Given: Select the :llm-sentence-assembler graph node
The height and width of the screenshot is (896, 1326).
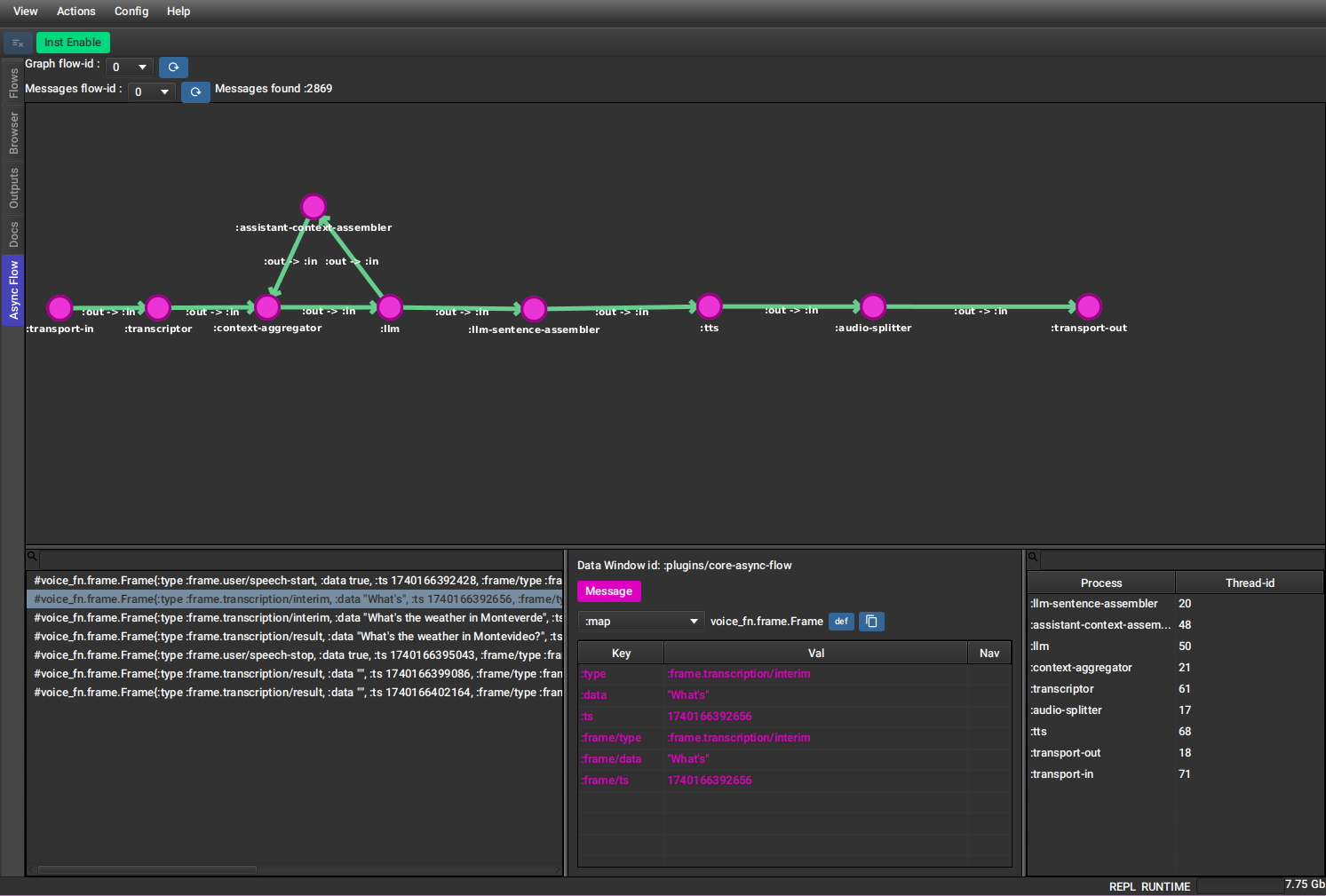Looking at the screenshot, I should coord(534,308).
